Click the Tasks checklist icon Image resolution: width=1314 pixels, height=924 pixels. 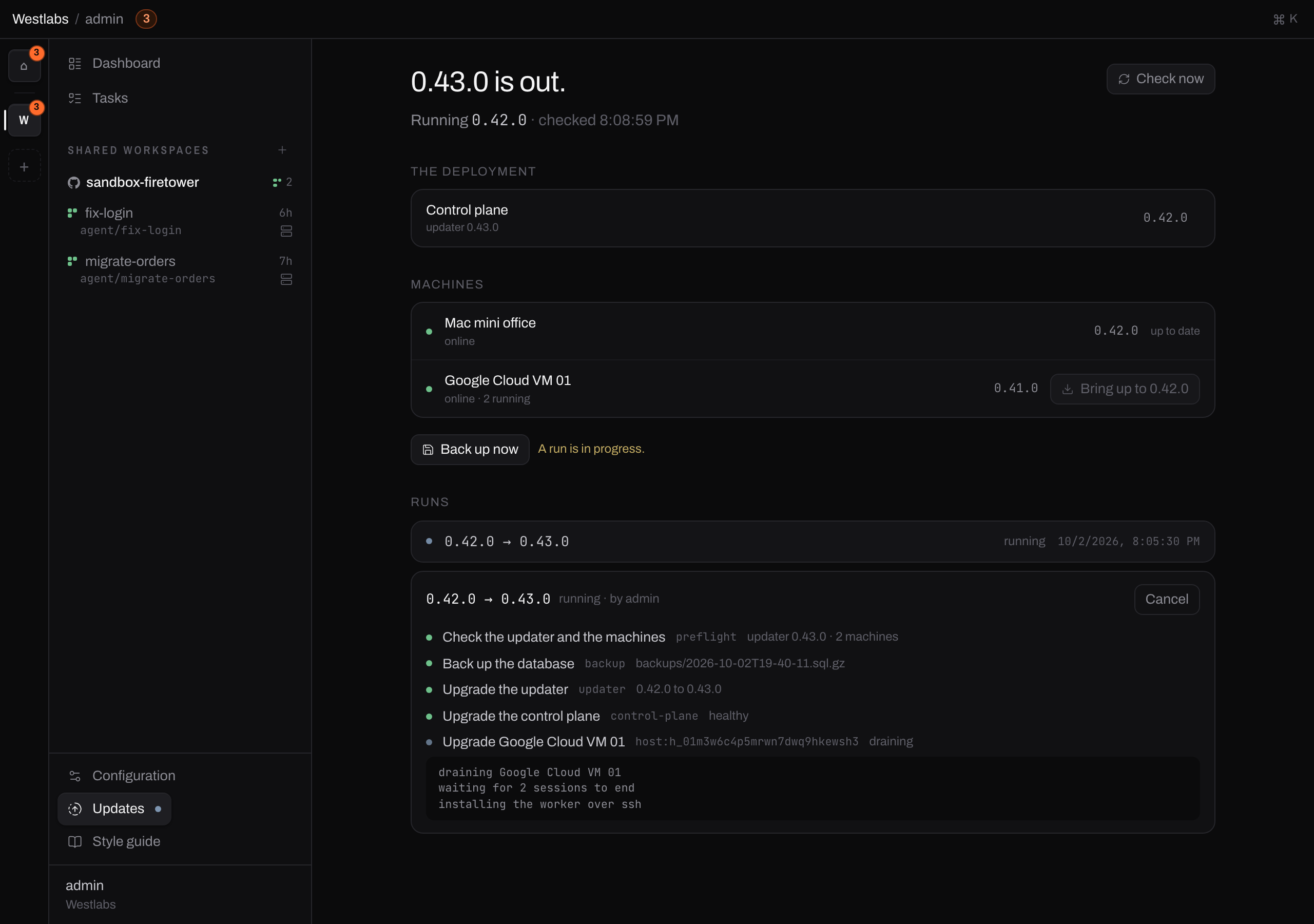75,98
